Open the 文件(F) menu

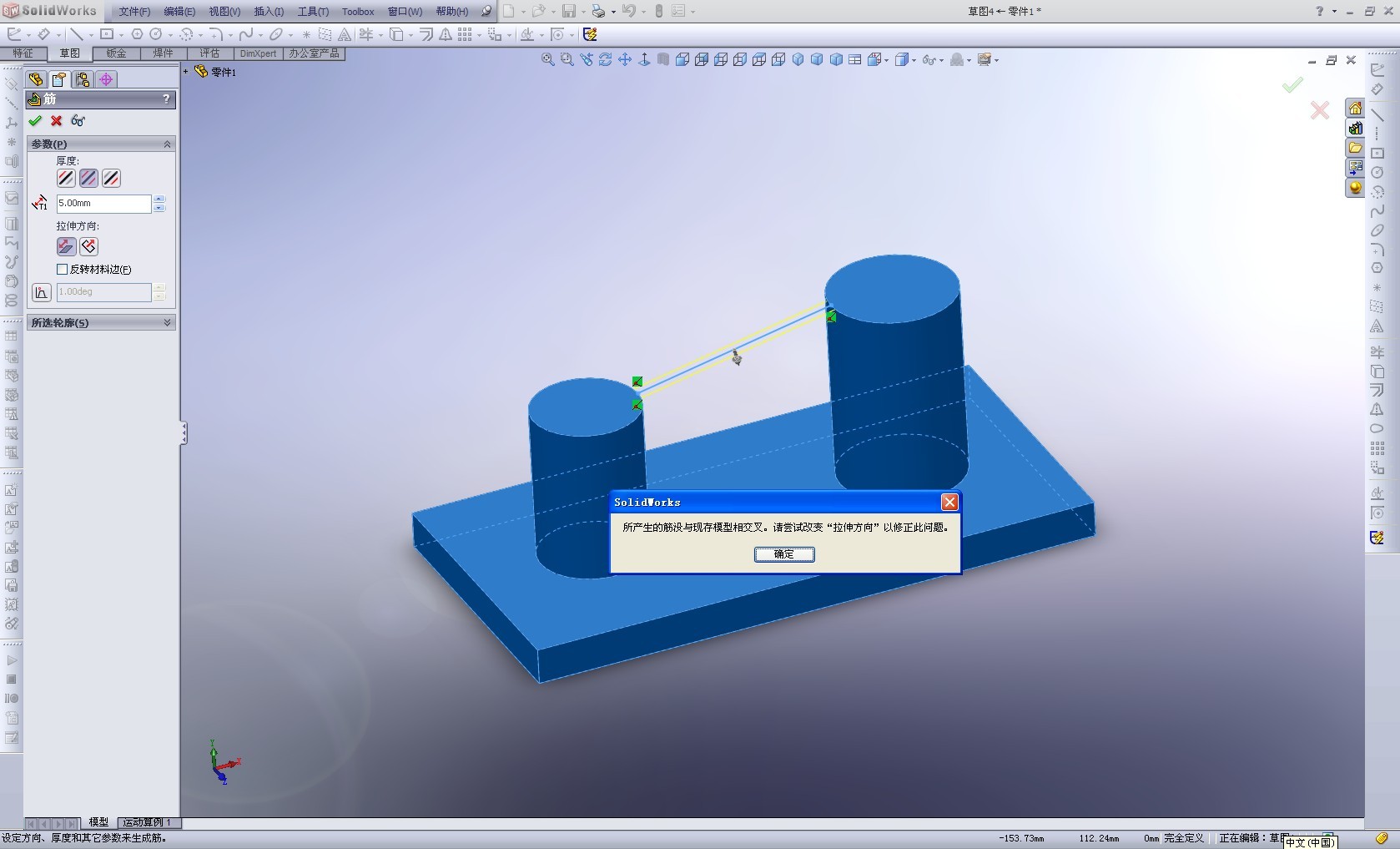134,12
